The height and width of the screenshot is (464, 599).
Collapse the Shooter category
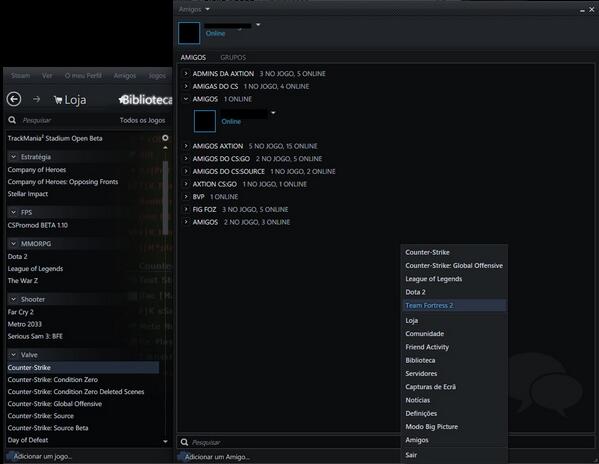(x=13, y=299)
